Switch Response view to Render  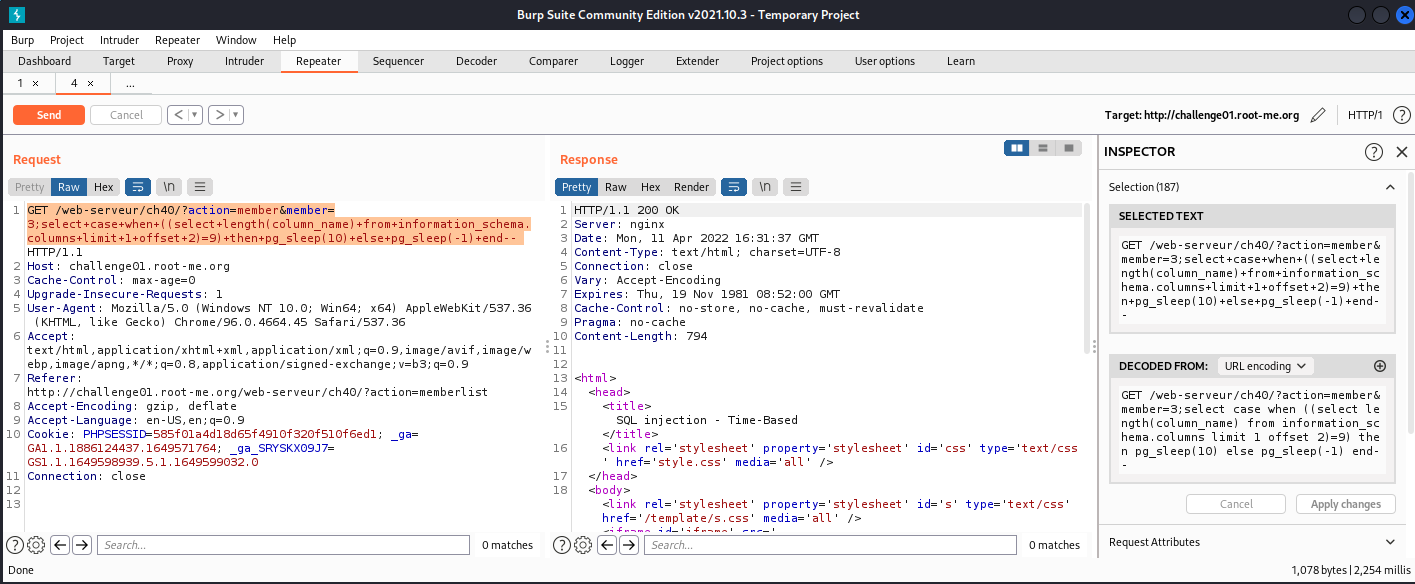(x=691, y=187)
